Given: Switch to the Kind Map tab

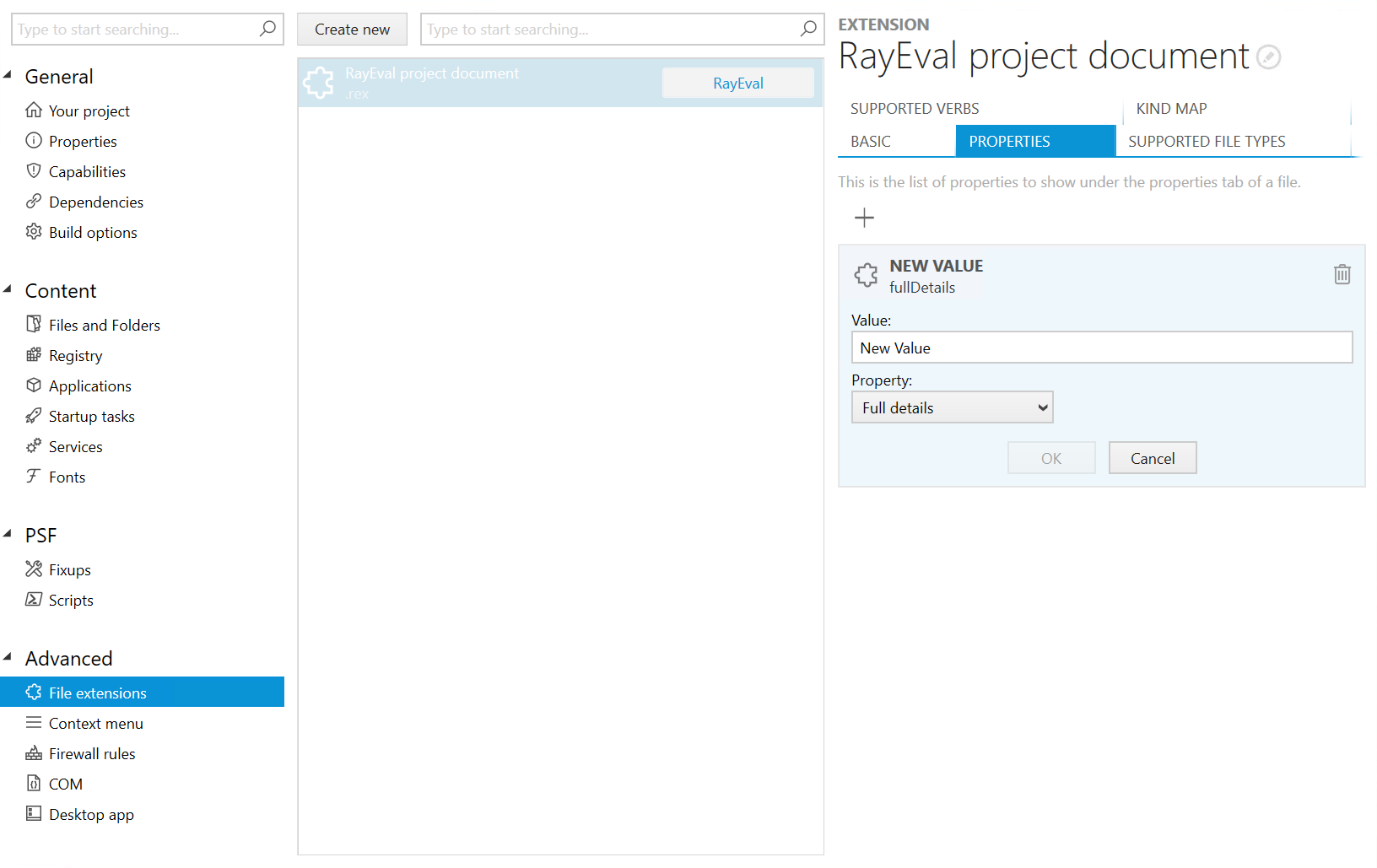Looking at the screenshot, I should [x=1171, y=109].
